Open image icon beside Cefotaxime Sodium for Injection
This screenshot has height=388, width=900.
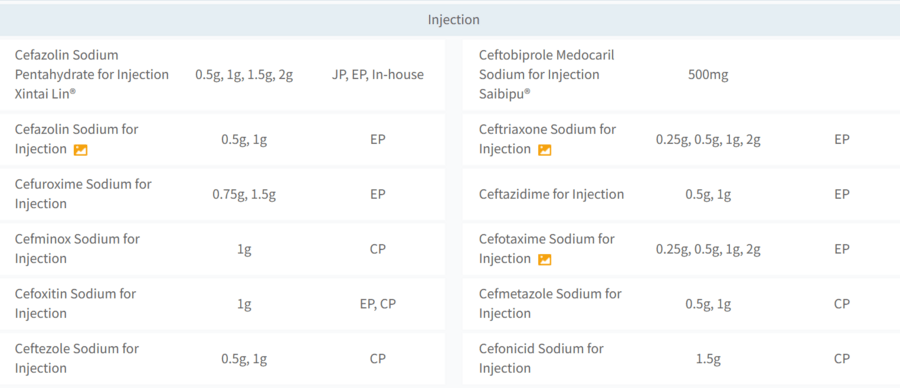click(x=545, y=259)
